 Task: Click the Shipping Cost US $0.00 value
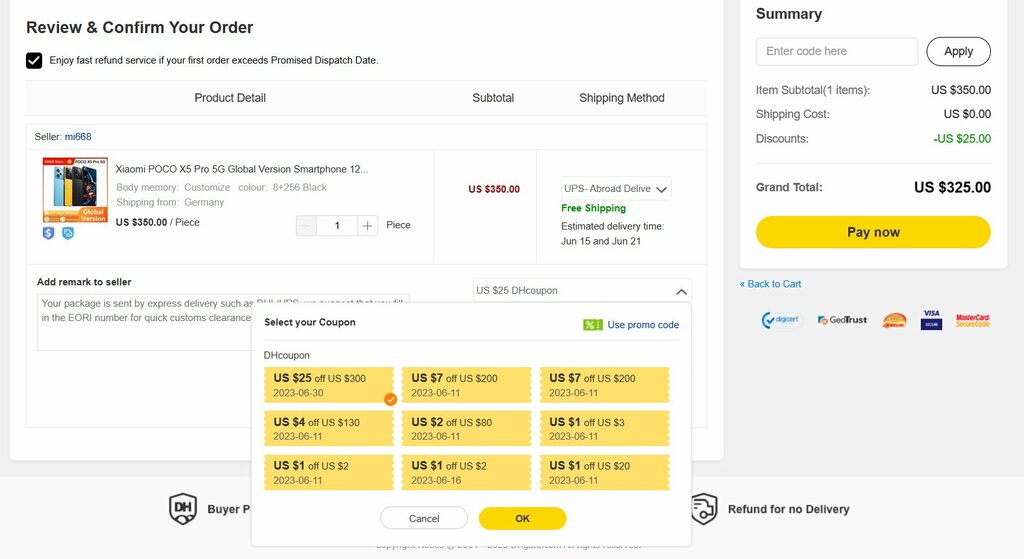pos(967,114)
